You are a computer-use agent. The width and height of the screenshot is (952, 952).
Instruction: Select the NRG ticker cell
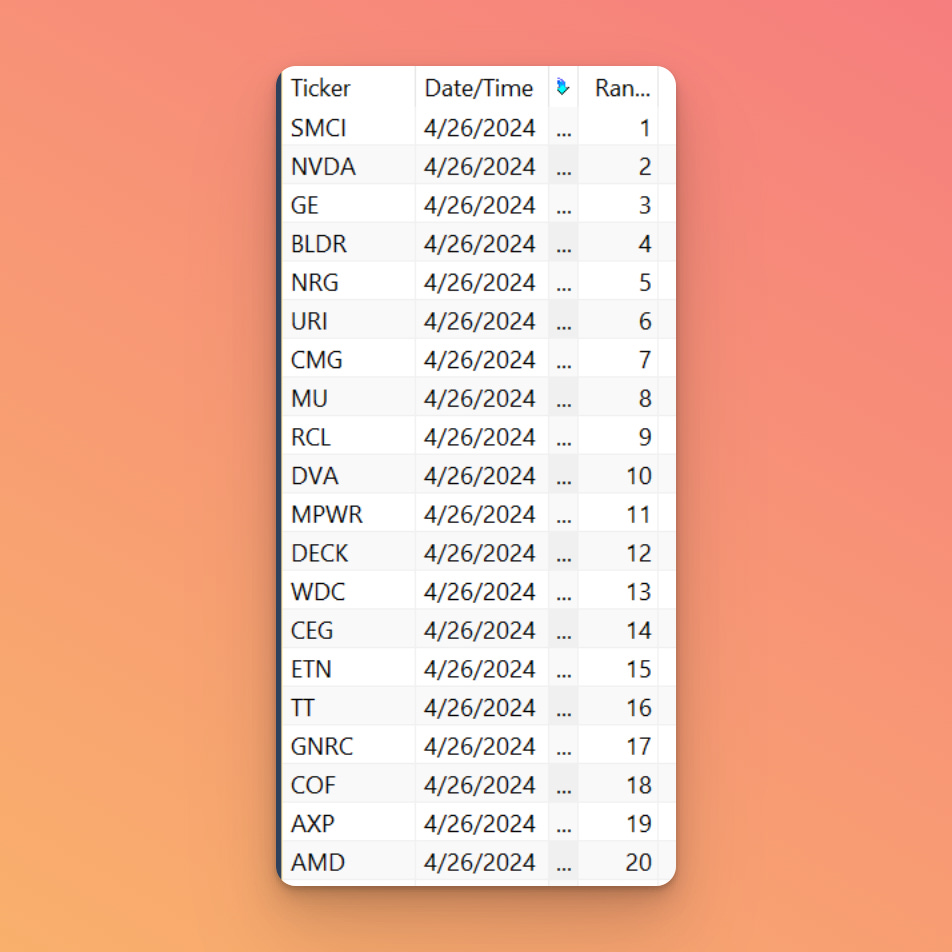coord(348,282)
